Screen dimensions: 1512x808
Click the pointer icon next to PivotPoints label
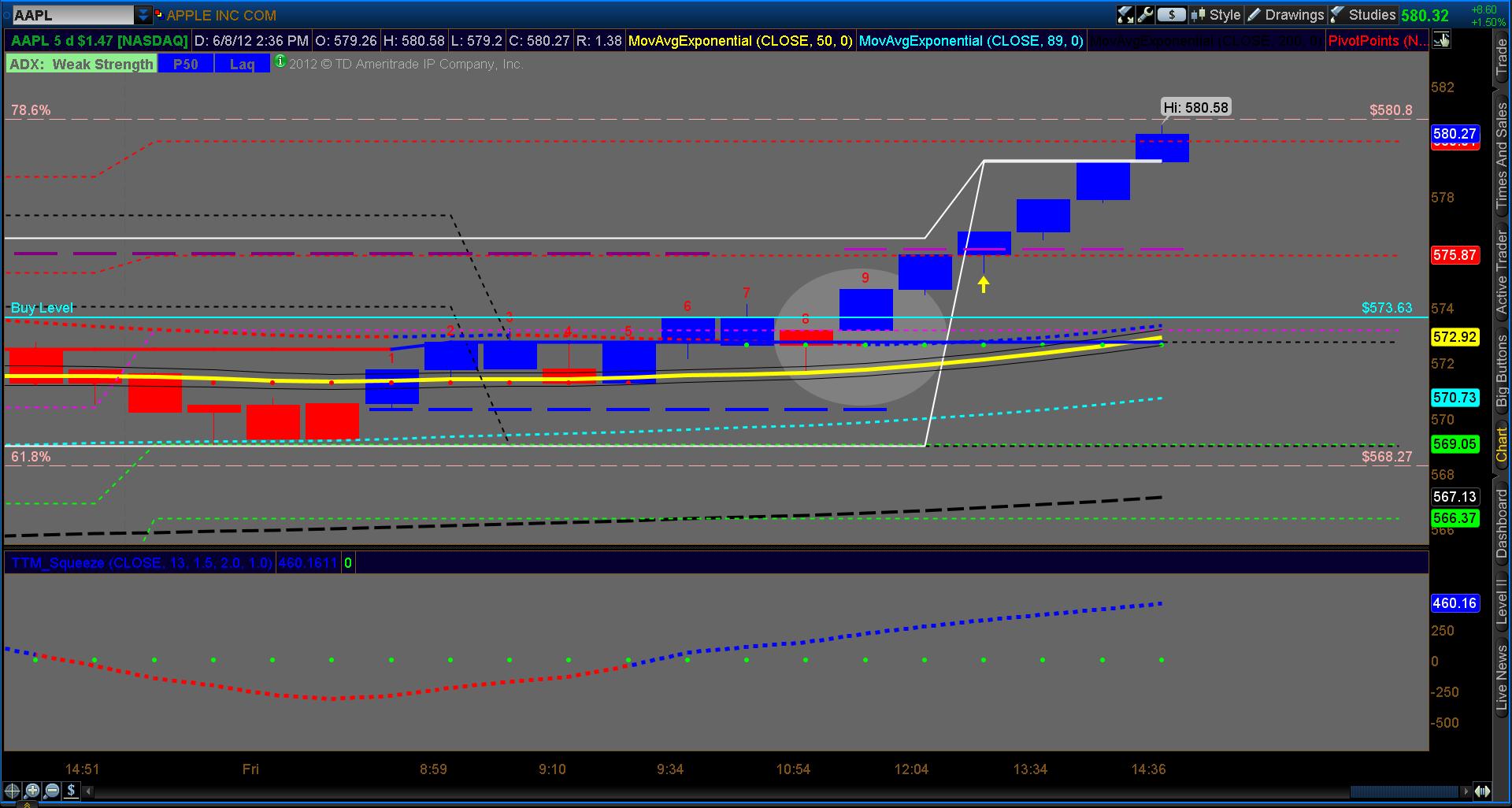pyautogui.click(x=1442, y=40)
